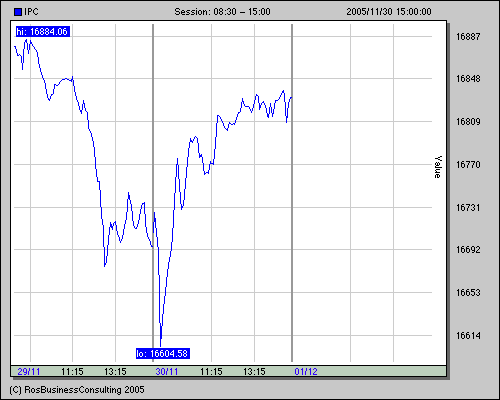Viewport: 500px width, 400px height.
Task: Click the first 11:15 time label
Action: pyautogui.click(x=72, y=371)
